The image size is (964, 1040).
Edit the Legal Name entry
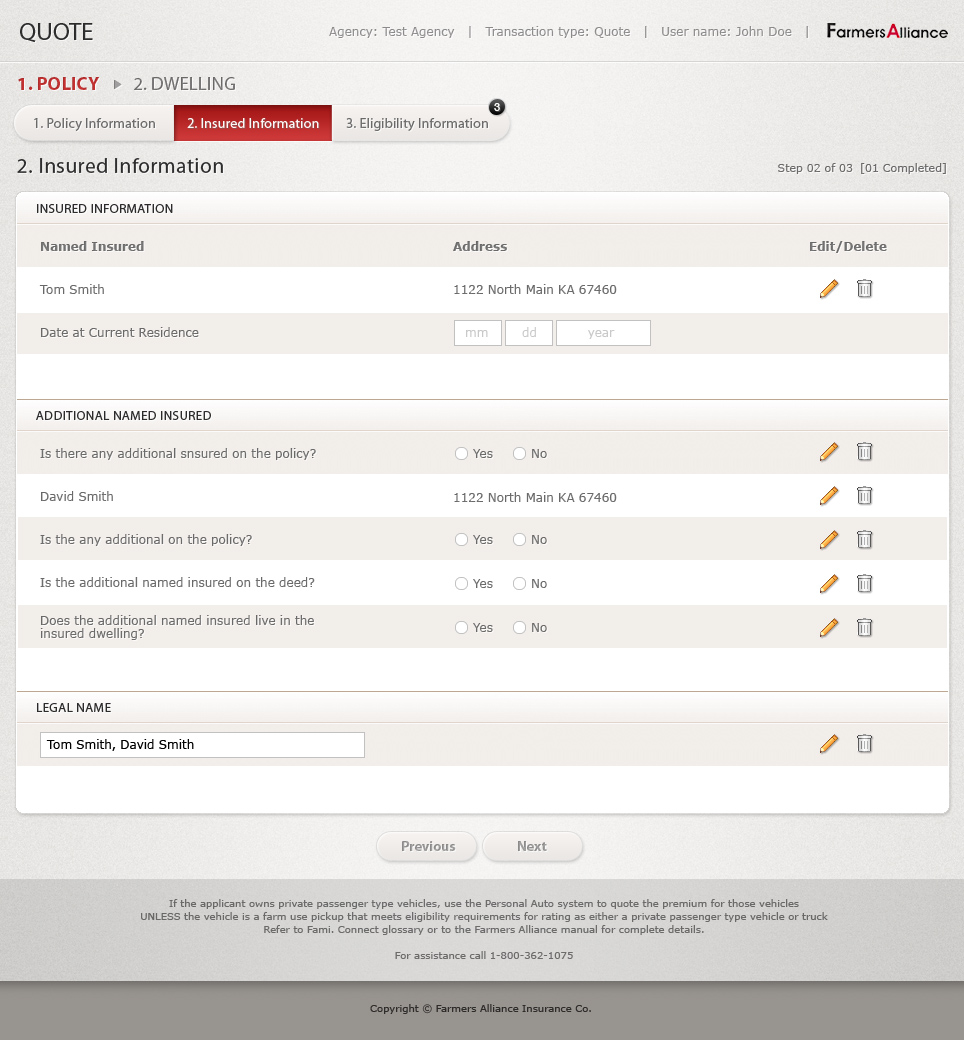tap(829, 744)
